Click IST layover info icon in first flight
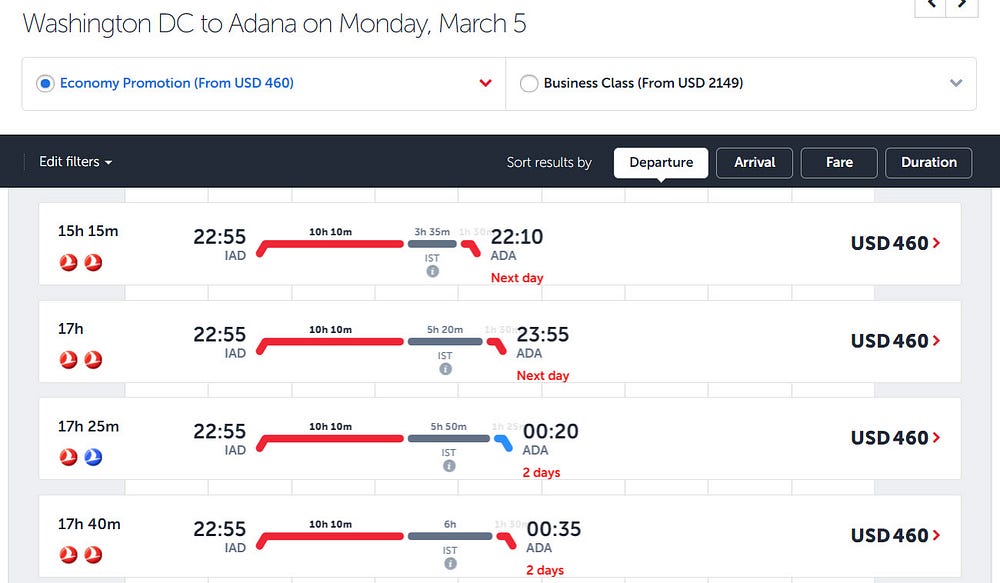 tap(432, 271)
